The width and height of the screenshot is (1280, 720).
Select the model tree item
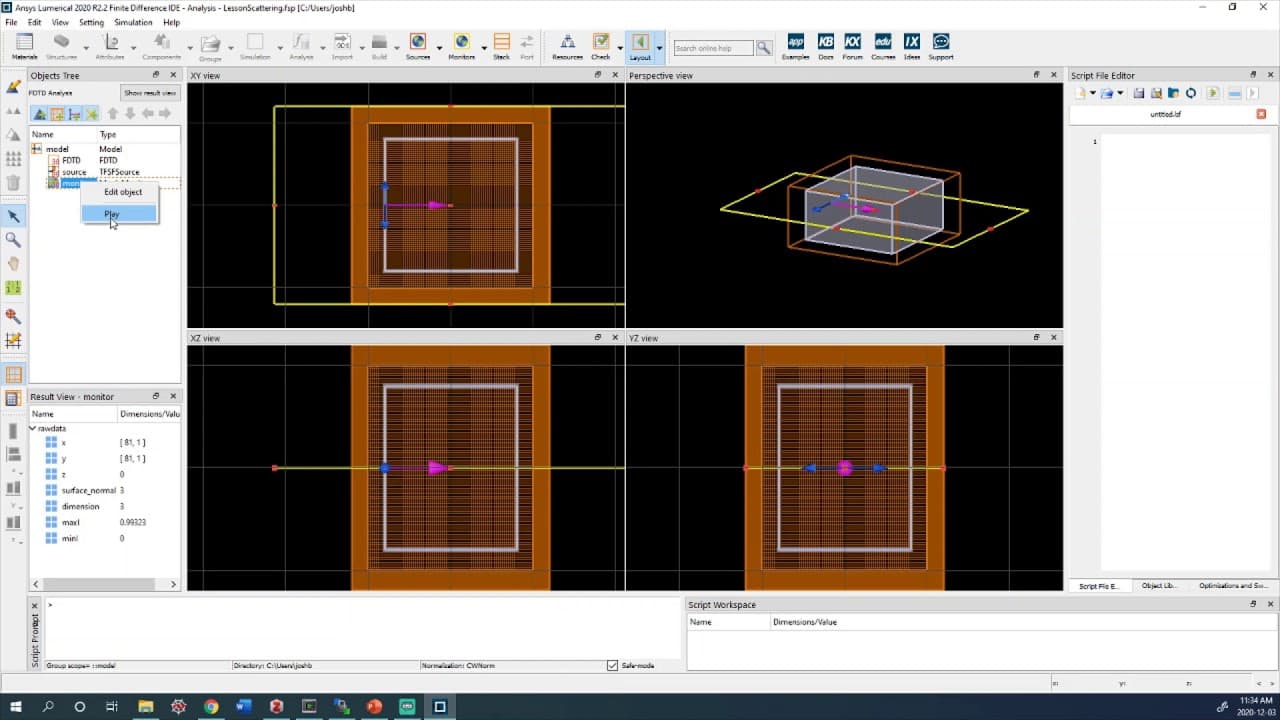coord(57,149)
